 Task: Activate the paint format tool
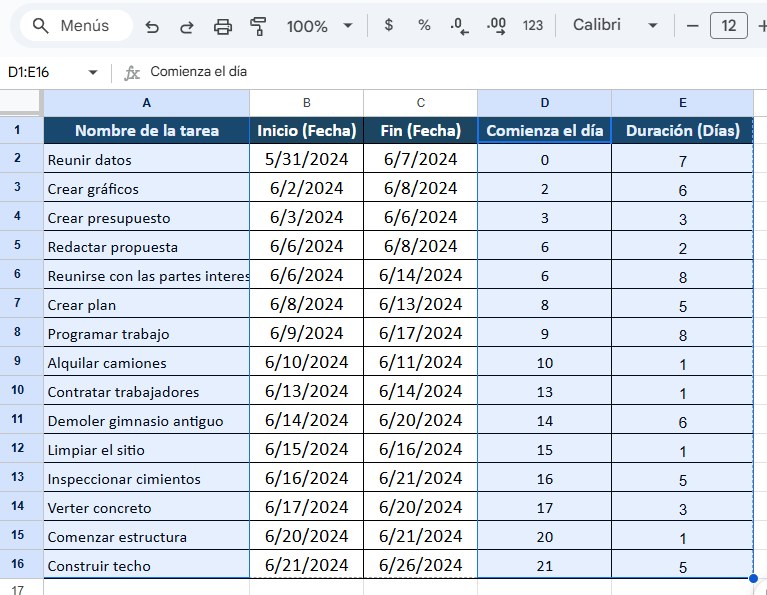(x=258, y=26)
